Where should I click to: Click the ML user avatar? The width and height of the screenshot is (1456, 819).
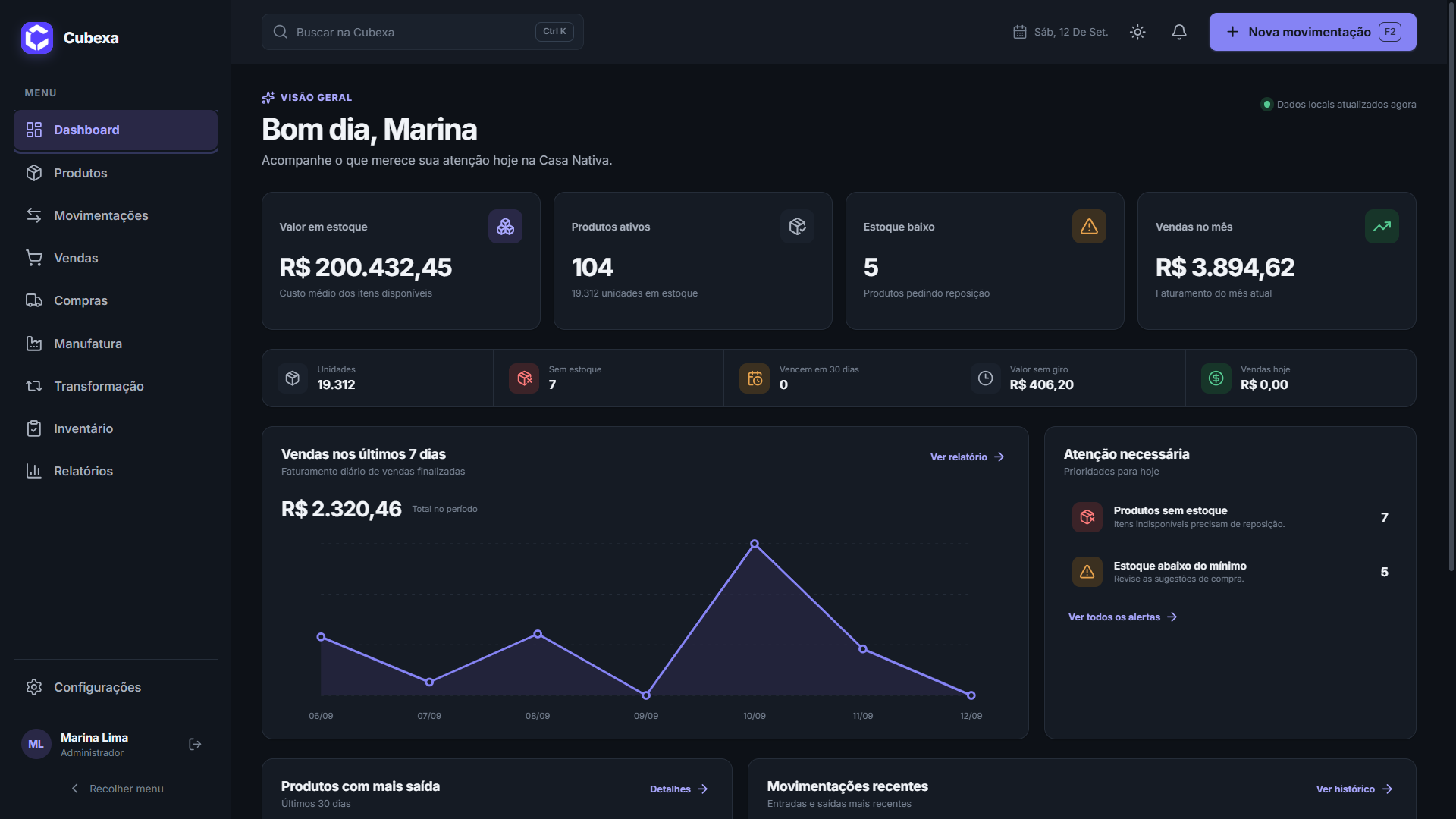click(x=36, y=744)
